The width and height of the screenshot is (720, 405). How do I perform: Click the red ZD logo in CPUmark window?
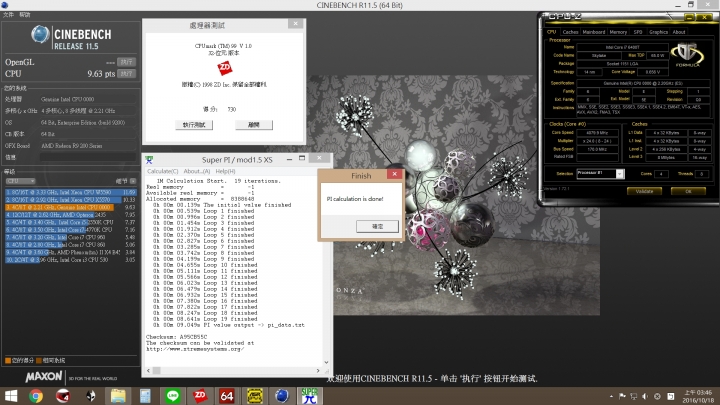pos(225,68)
